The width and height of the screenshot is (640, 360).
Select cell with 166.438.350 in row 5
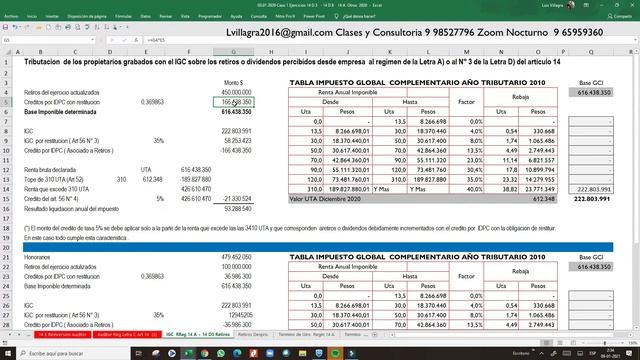point(233,102)
